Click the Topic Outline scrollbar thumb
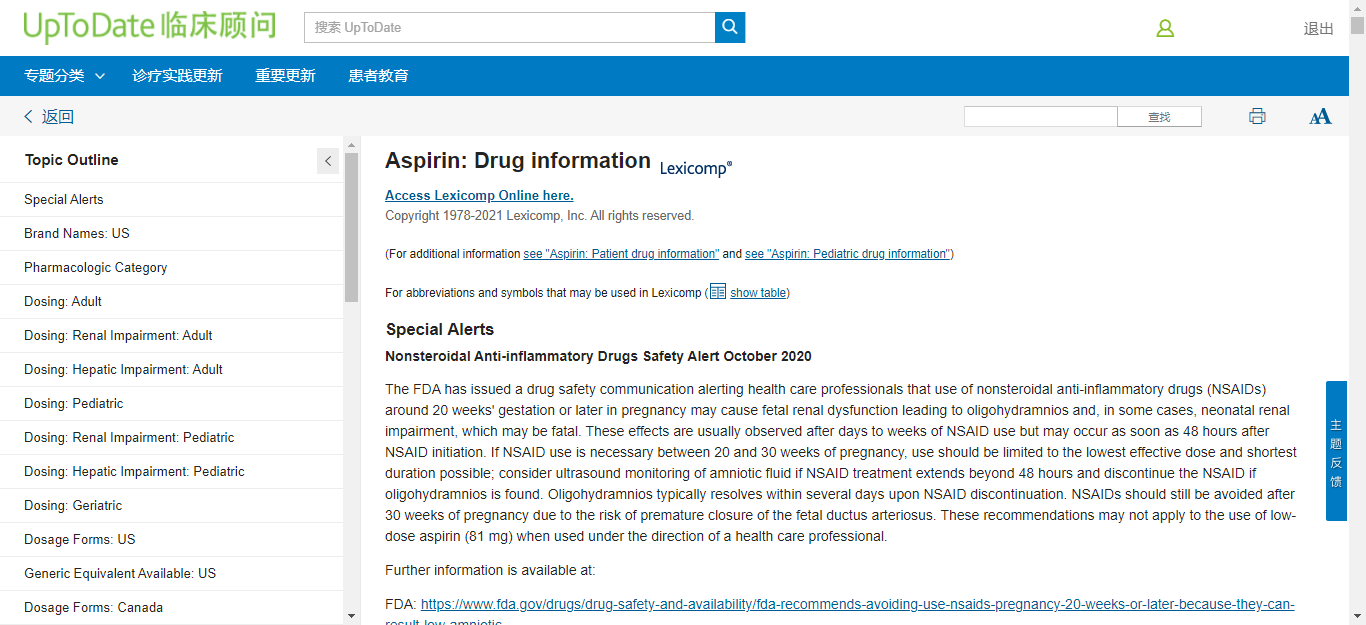Screen dimensions: 1366x625 point(351,227)
